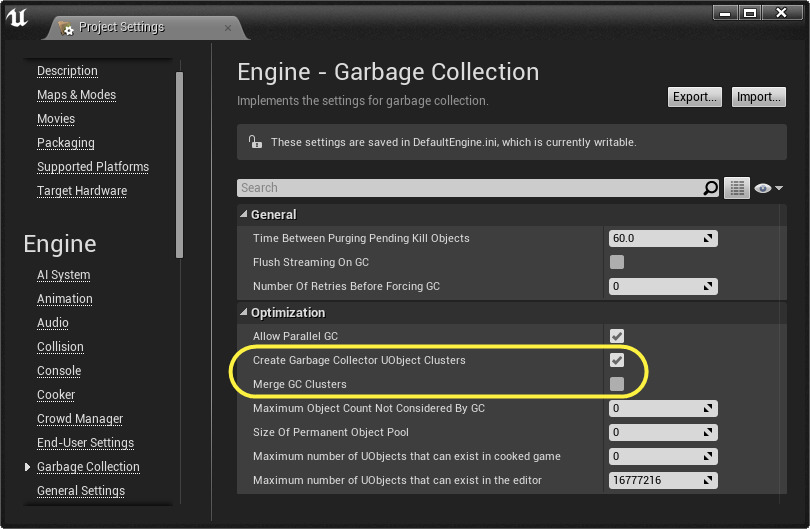This screenshot has height=529, width=810.
Task: Click the property matrix grid icon
Action: (x=737, y=188)
